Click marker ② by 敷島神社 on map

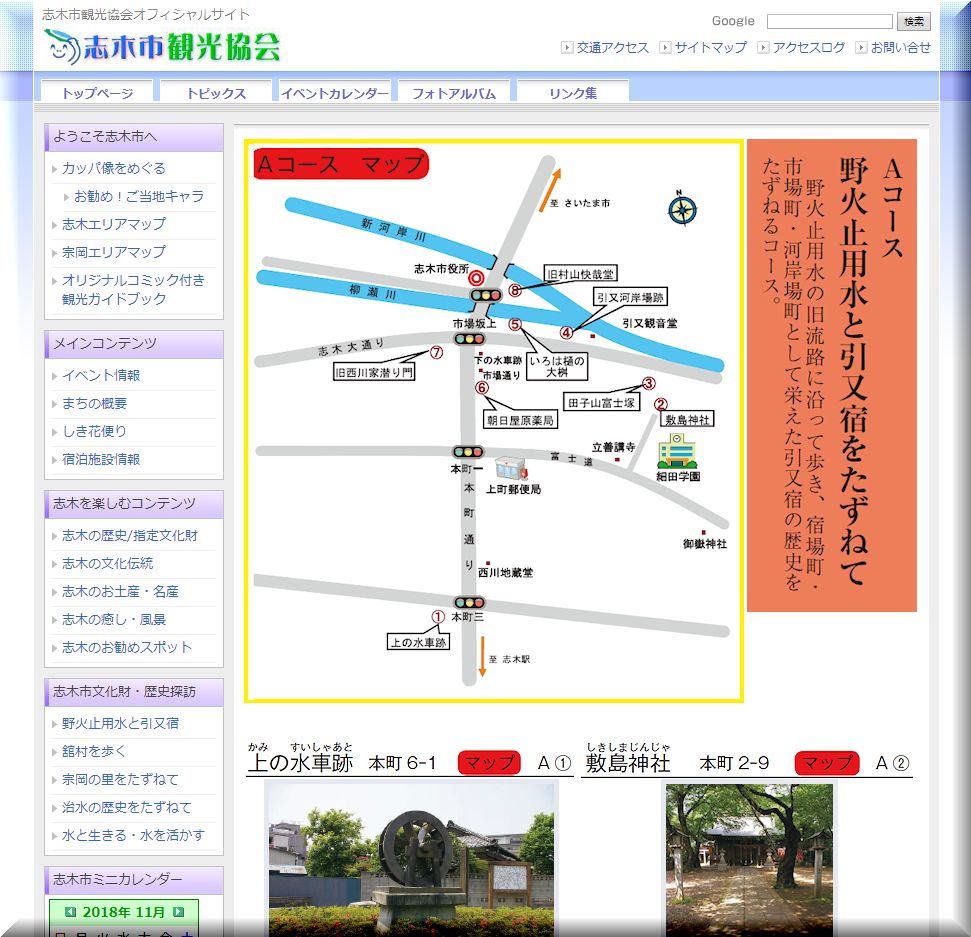[x=661, y=404]
